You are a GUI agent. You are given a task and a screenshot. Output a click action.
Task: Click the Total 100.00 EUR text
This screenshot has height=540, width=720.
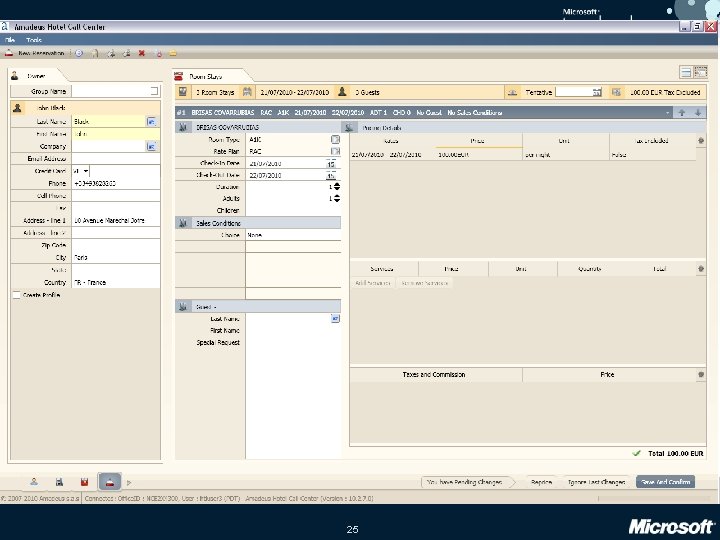click(x=675, y=453)
